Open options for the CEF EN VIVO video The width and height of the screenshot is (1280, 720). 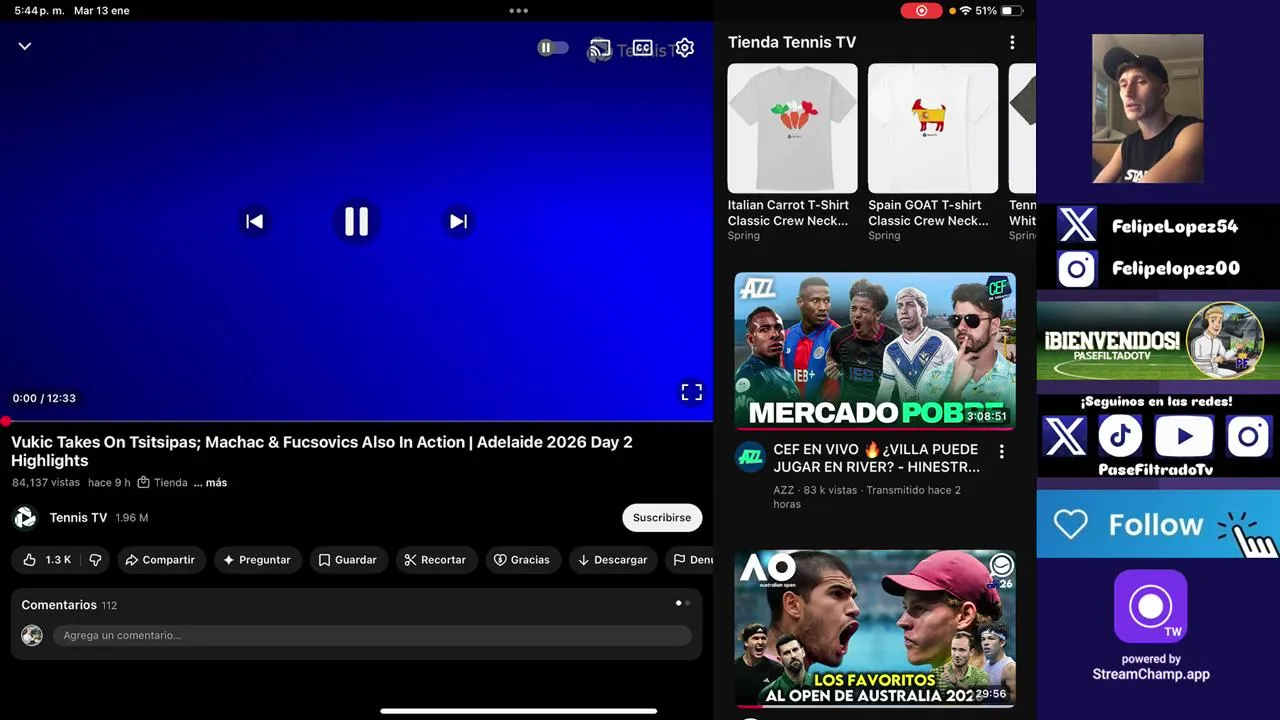(1001, 452)
